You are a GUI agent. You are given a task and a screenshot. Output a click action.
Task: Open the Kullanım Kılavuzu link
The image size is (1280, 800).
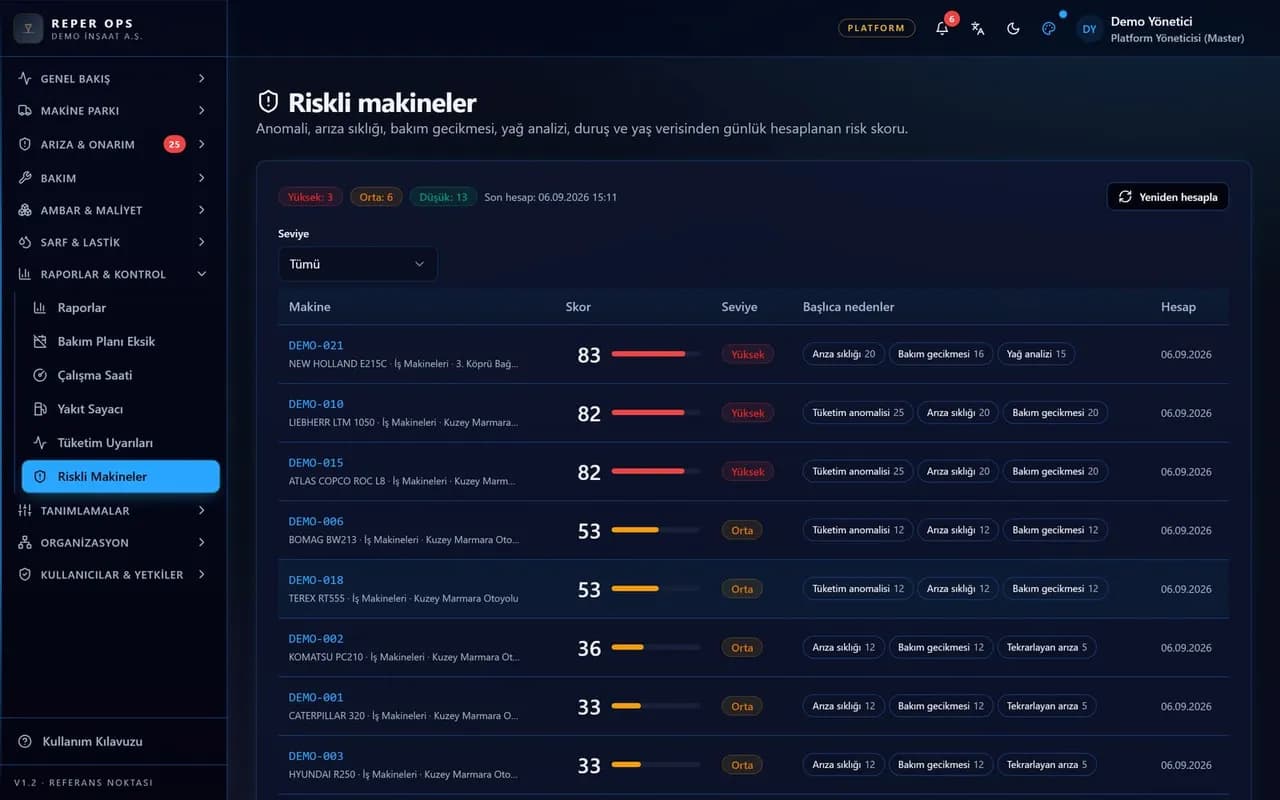tap(93, 741)
